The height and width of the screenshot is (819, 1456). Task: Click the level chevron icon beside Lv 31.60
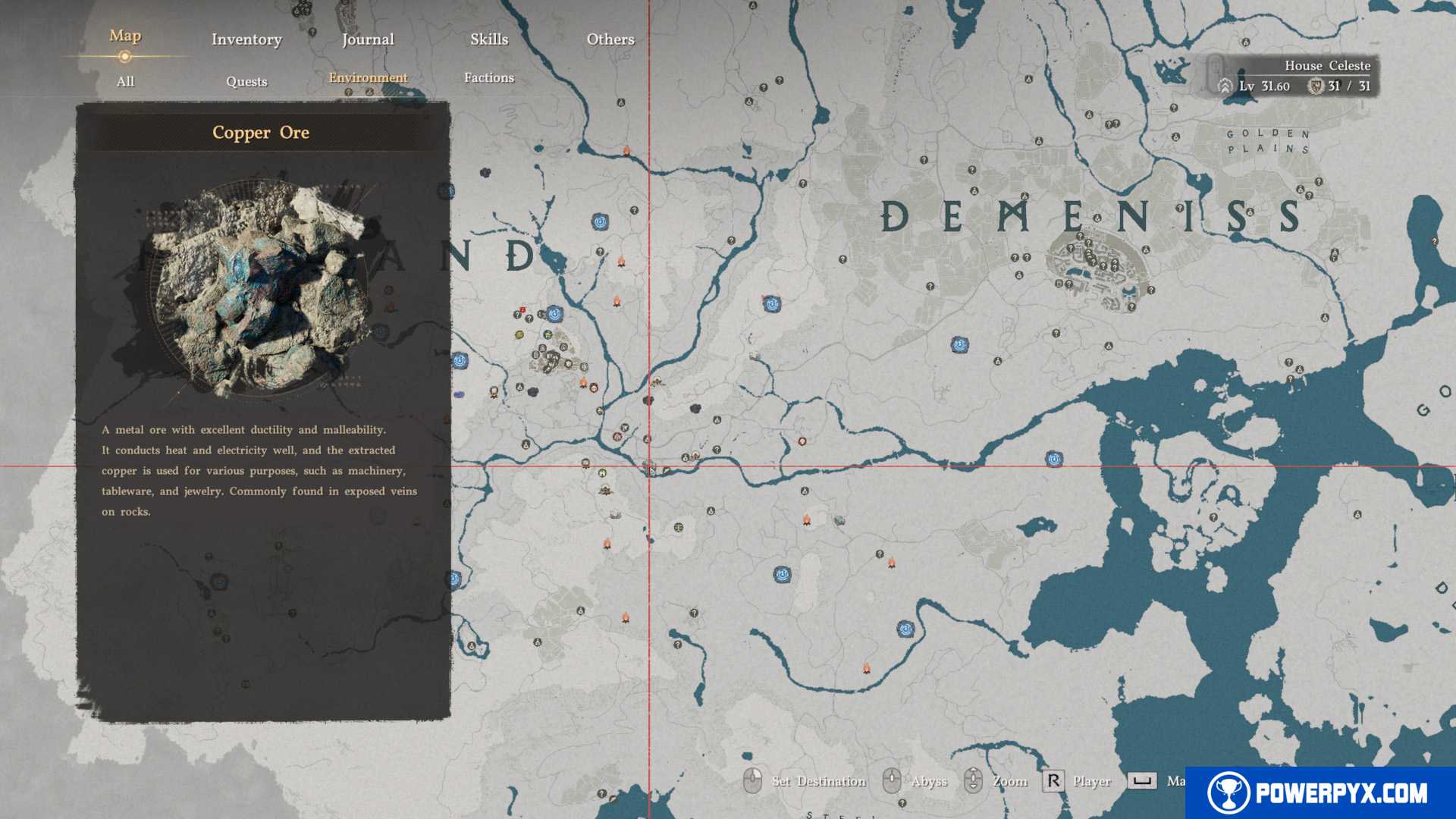pyautogui.click(x=1225, y=86)
